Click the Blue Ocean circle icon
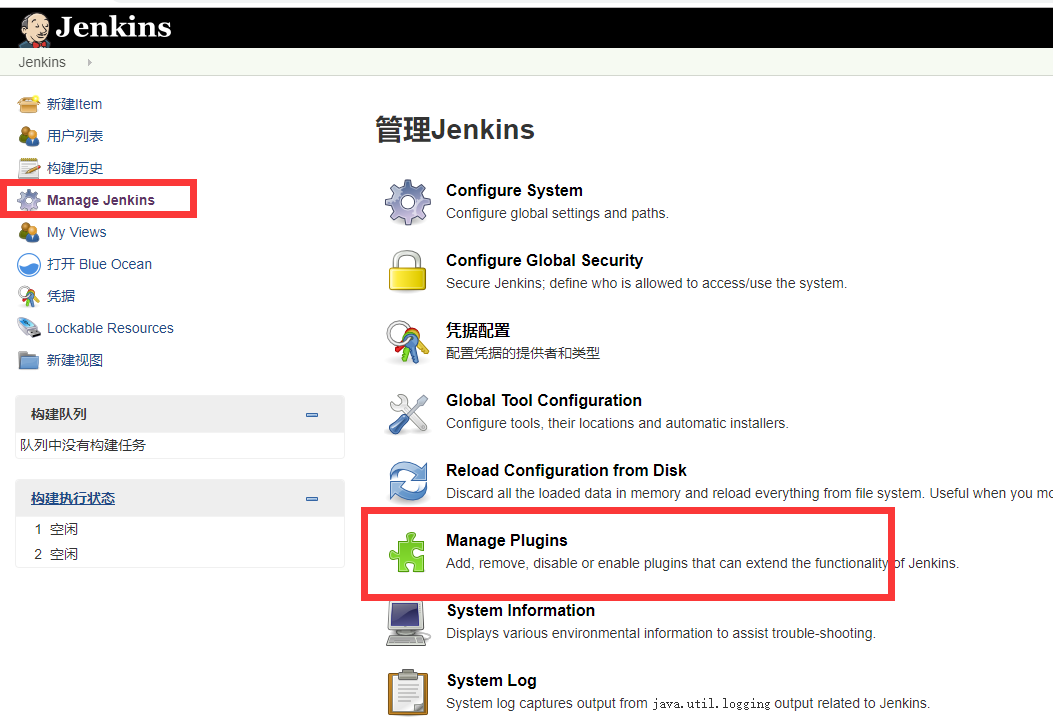This screenshot has height=718, width=1053. 29,265
